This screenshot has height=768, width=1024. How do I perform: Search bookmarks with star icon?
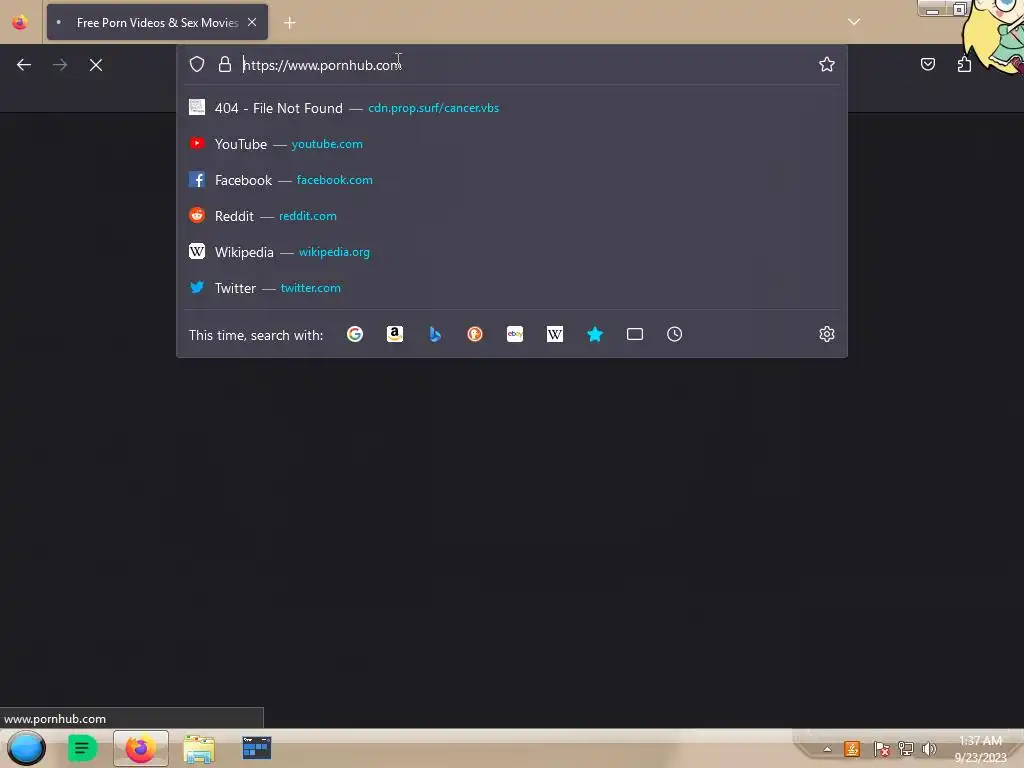point(594,334)
